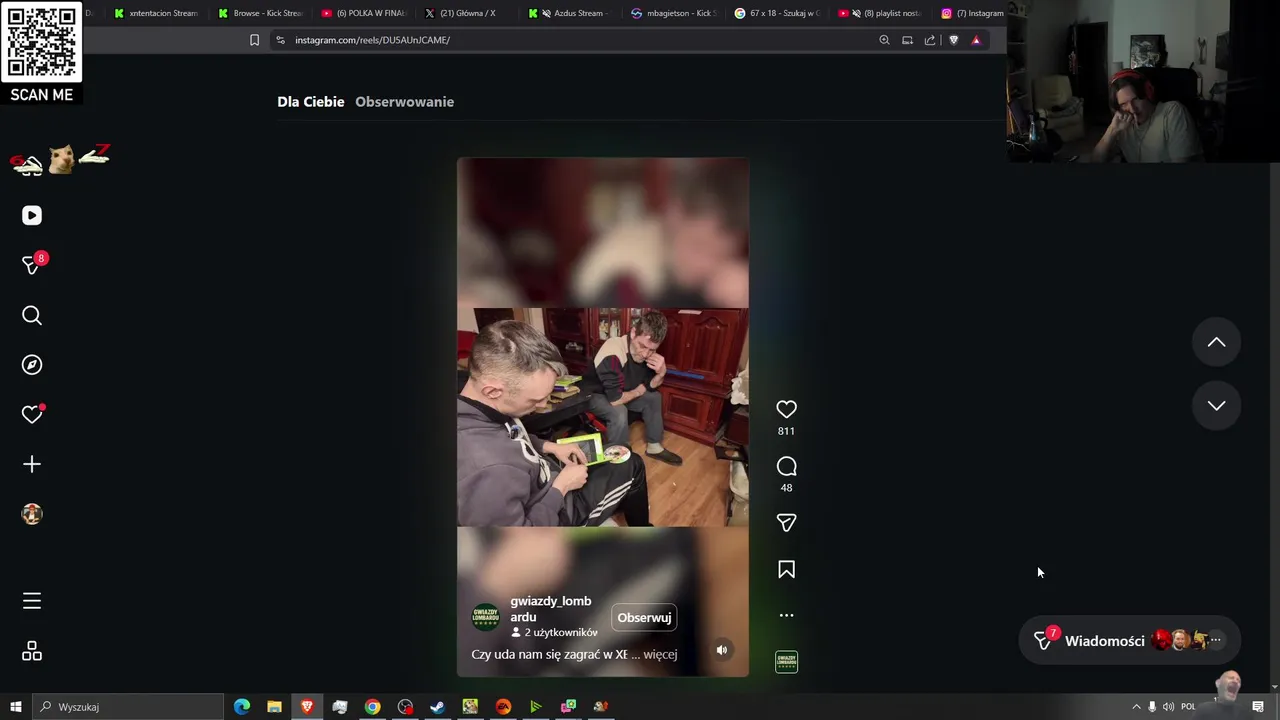Open gwiazdy_lombardu avatar picture
The image size is (1280, 720).
[486, 617]
